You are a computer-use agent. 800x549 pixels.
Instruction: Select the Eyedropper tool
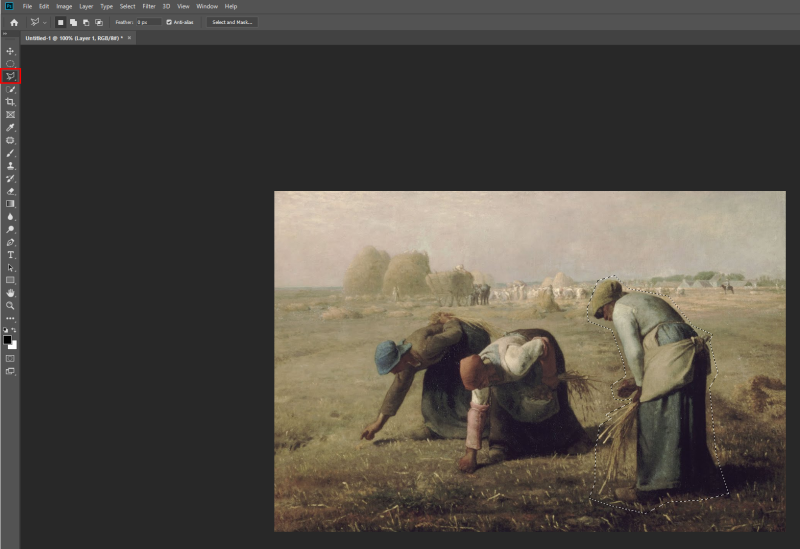pos(10,128)
